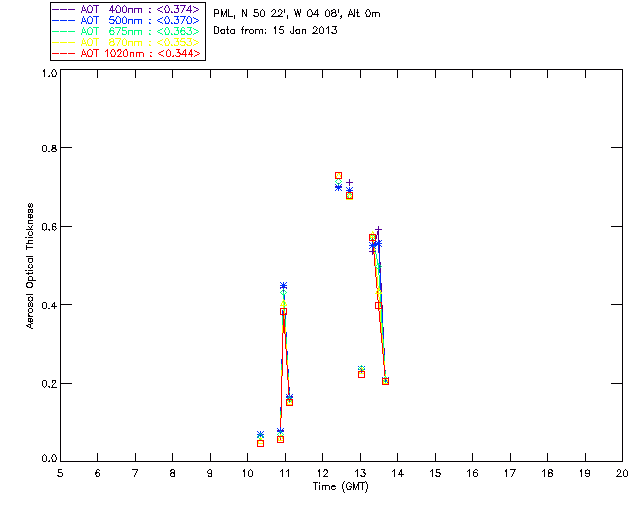Click the x-axis tick label '17'
The image size is (640, 512).
click(510, 473)
